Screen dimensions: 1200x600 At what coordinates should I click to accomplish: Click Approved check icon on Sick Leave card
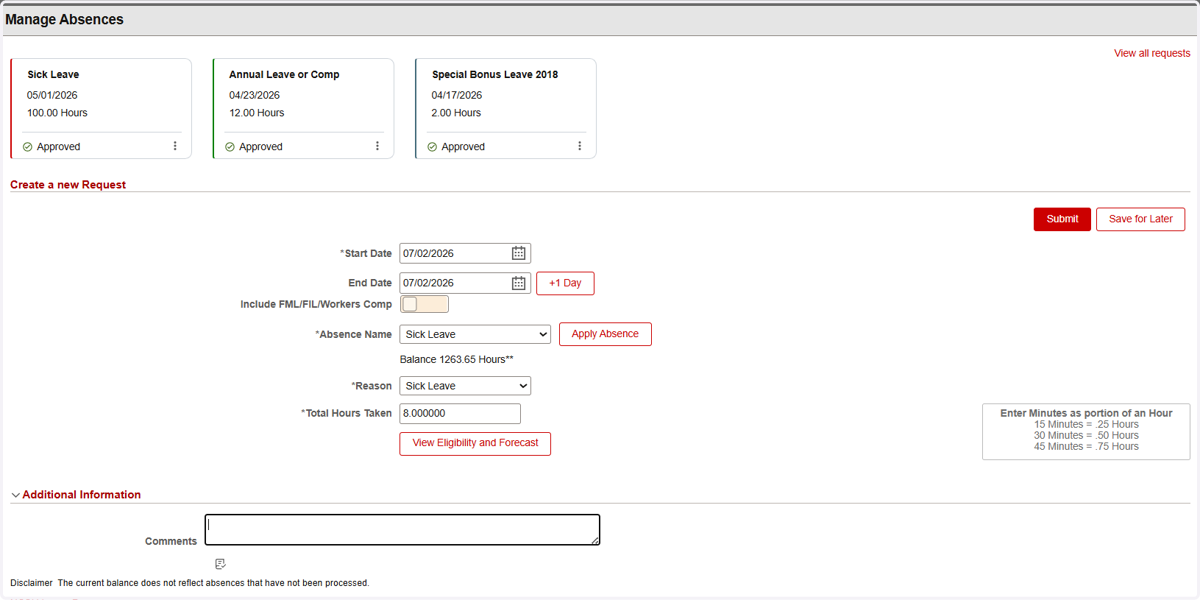pos(28,147)
